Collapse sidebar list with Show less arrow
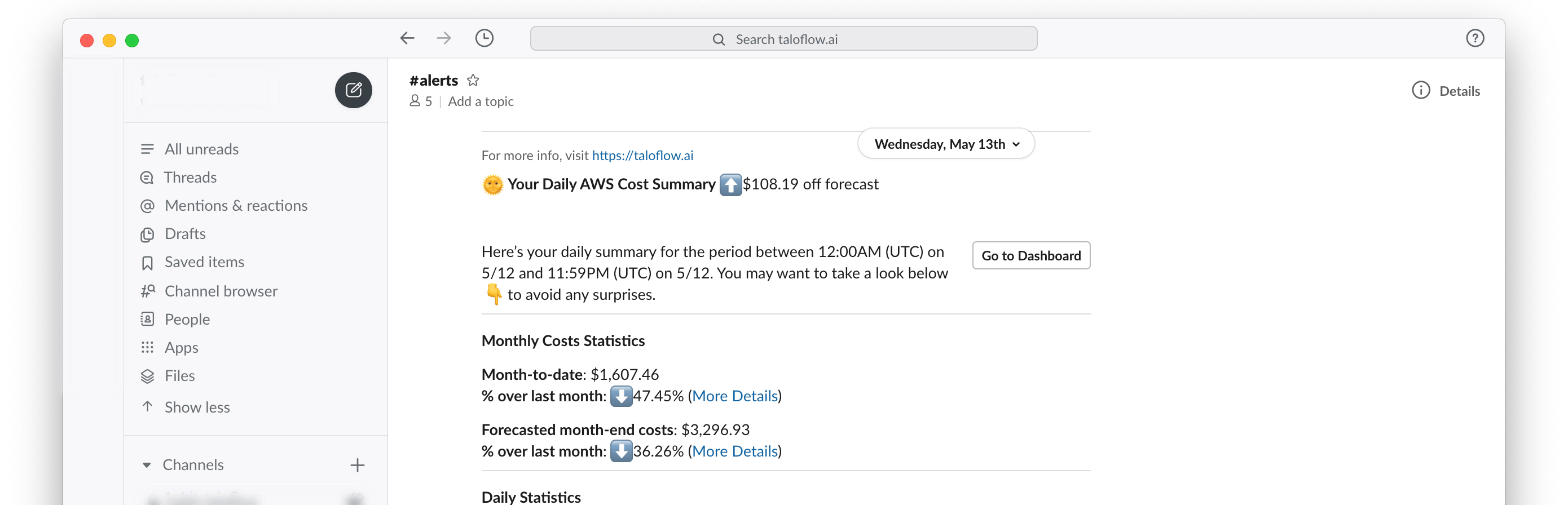 pyautogui.click(x=147, y=406)
